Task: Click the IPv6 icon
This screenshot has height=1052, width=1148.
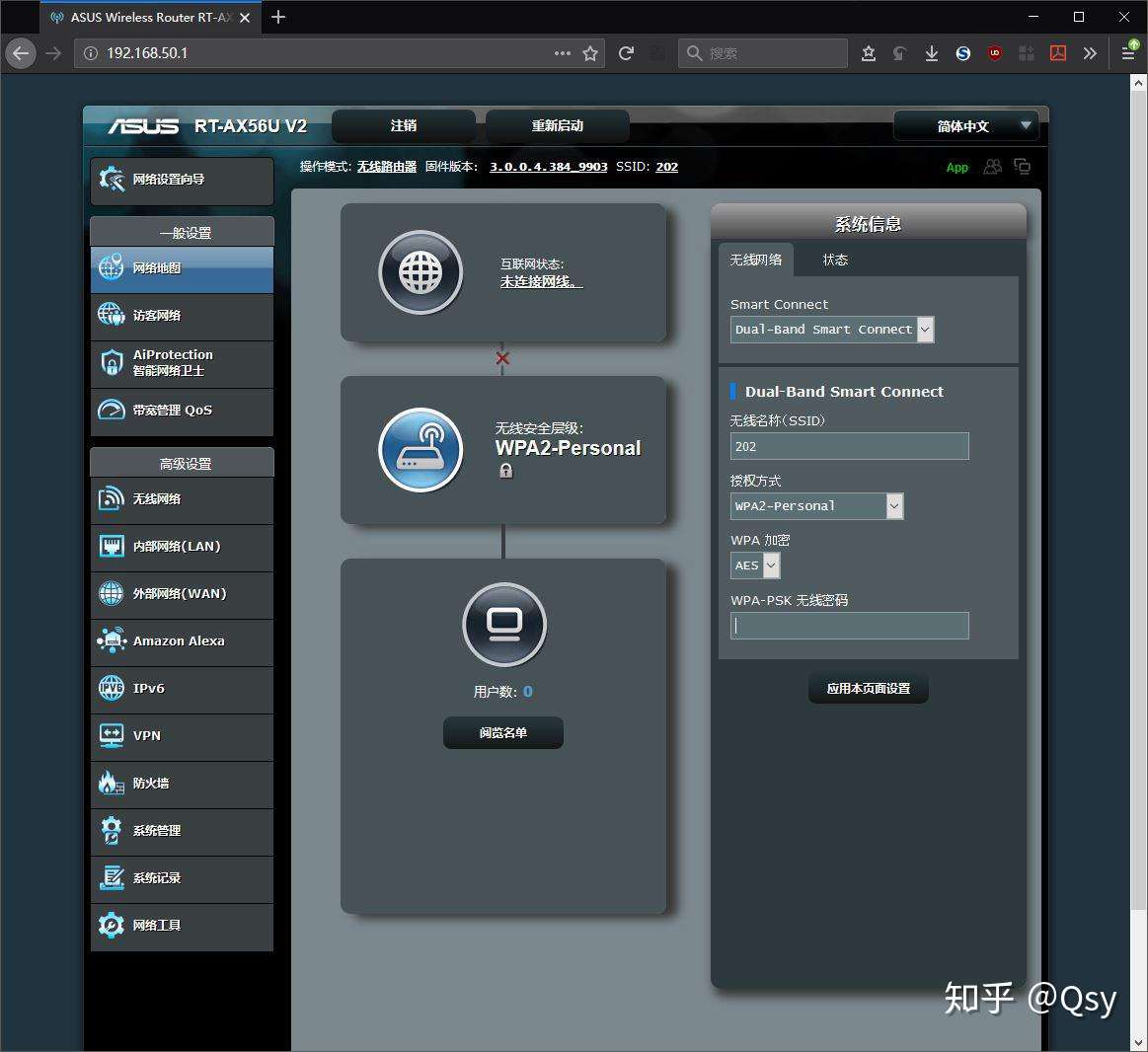Action: click(x=112, y=688)
